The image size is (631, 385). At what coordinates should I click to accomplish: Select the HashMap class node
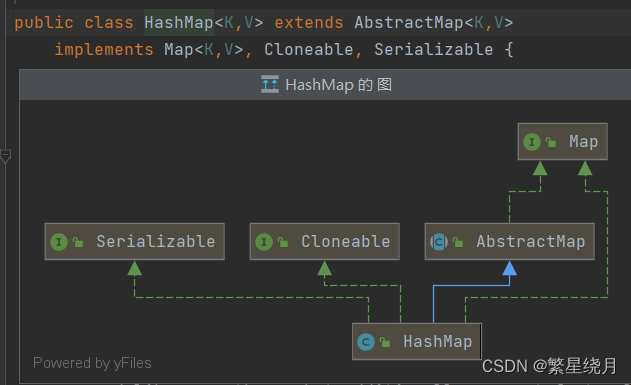pyautogui.click(x=417, y=342)
